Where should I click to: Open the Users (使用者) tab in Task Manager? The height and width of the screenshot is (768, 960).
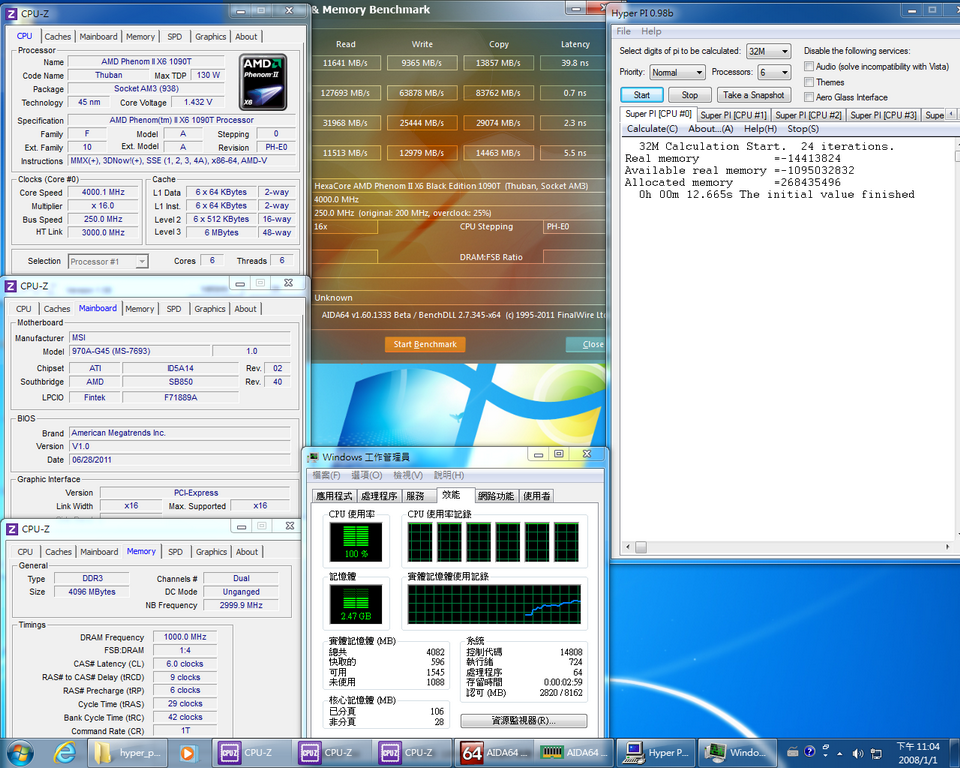tap(536, 496)
